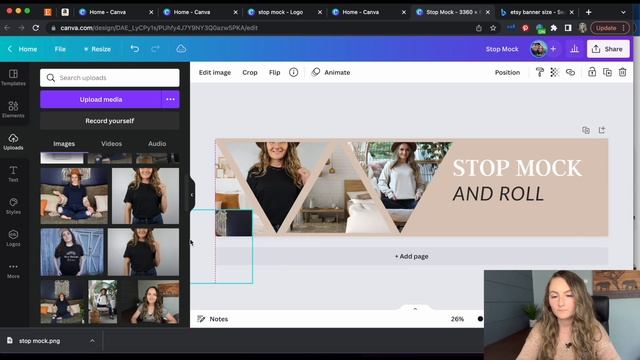Reload the browser page
Viewport: 640px width, 360px height.
pos(36,28)
